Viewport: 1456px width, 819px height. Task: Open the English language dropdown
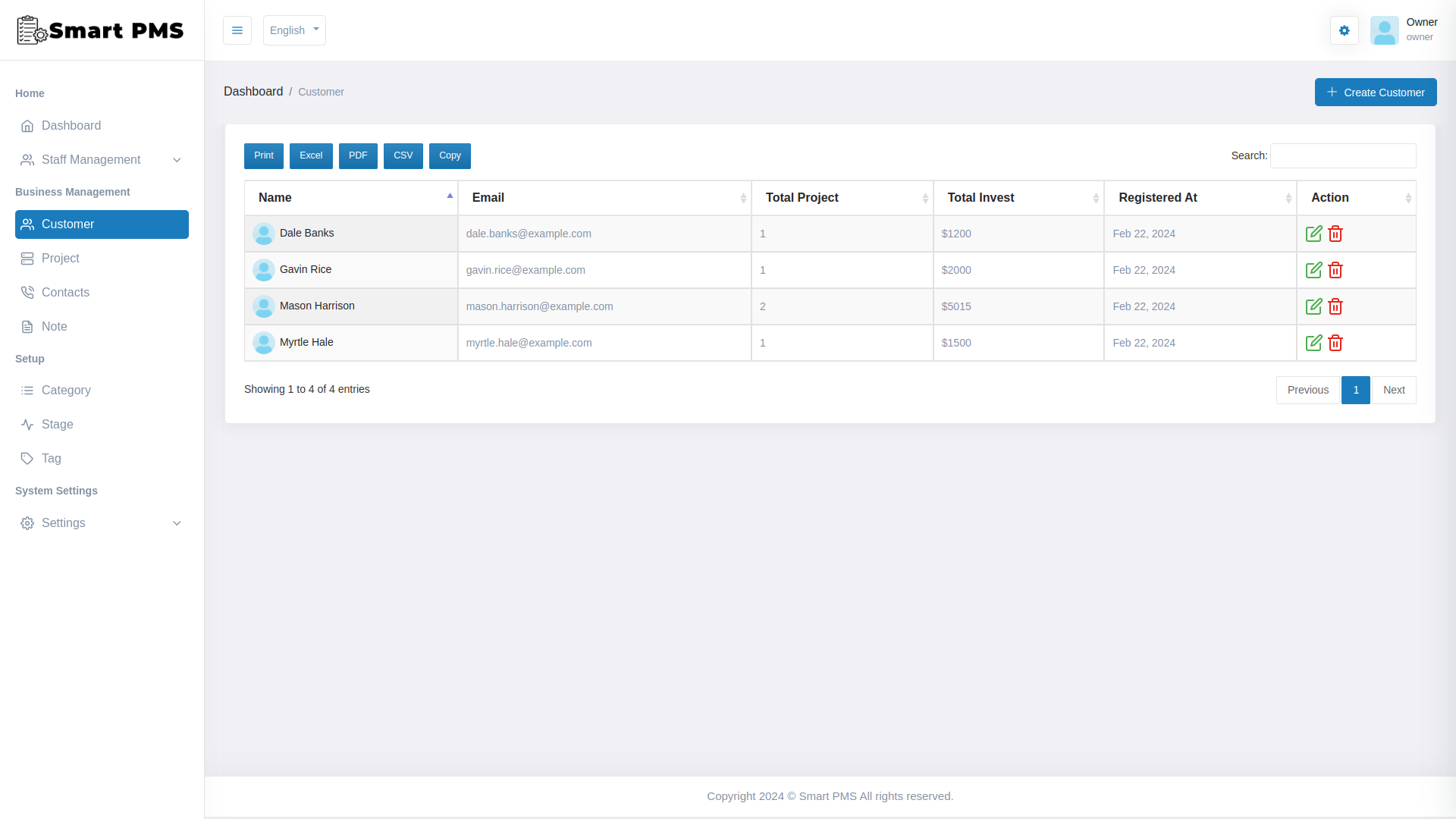(294, 30)
